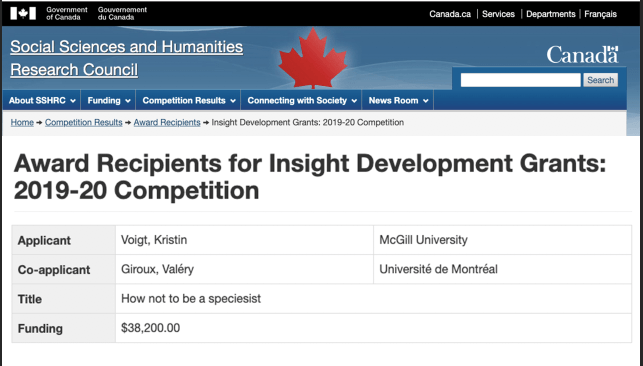This screenshot has width=643, height=366.
Task: Open Award Recipients breadcrumb link
Action: (x=167, y=123)
